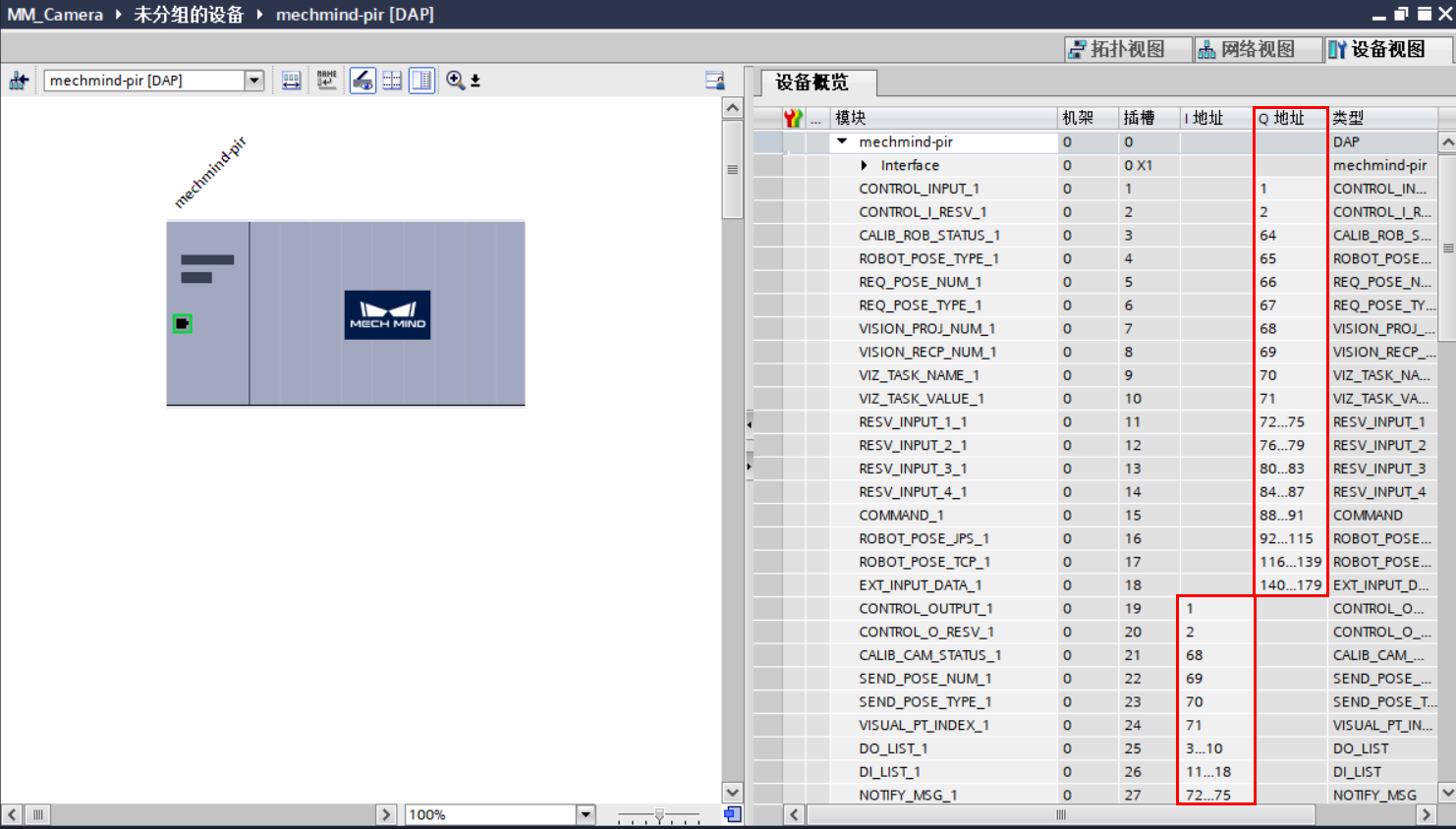Open MM_Camera via the breadcrumb link

tap(54, 14)
